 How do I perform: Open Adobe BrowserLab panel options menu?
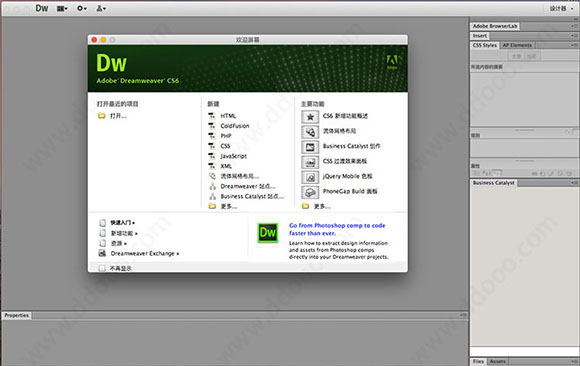pos(573,26)
